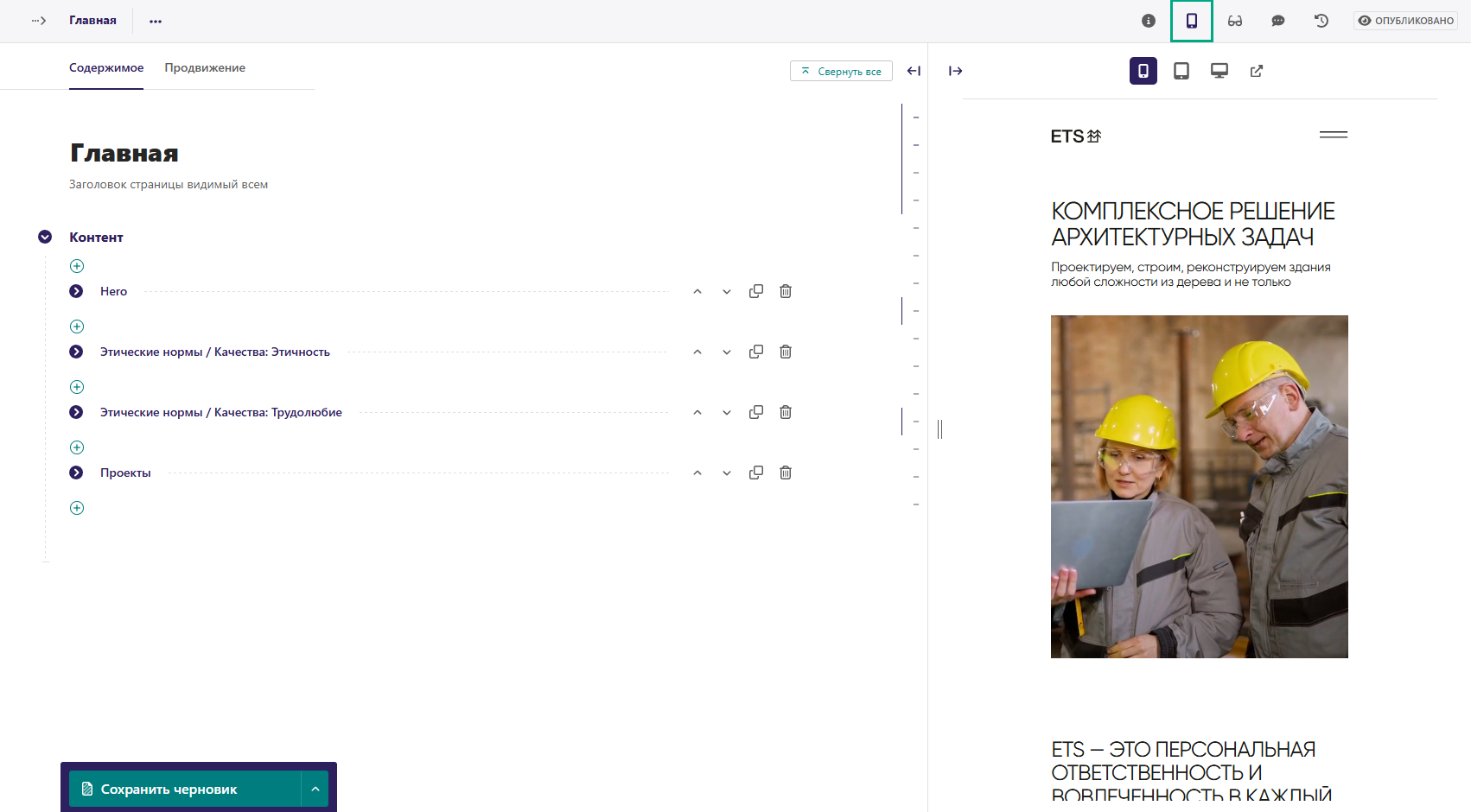Expand the Качества: Трудолюбие block
The image size is (1471, 812).
click(x=76, y=412)
